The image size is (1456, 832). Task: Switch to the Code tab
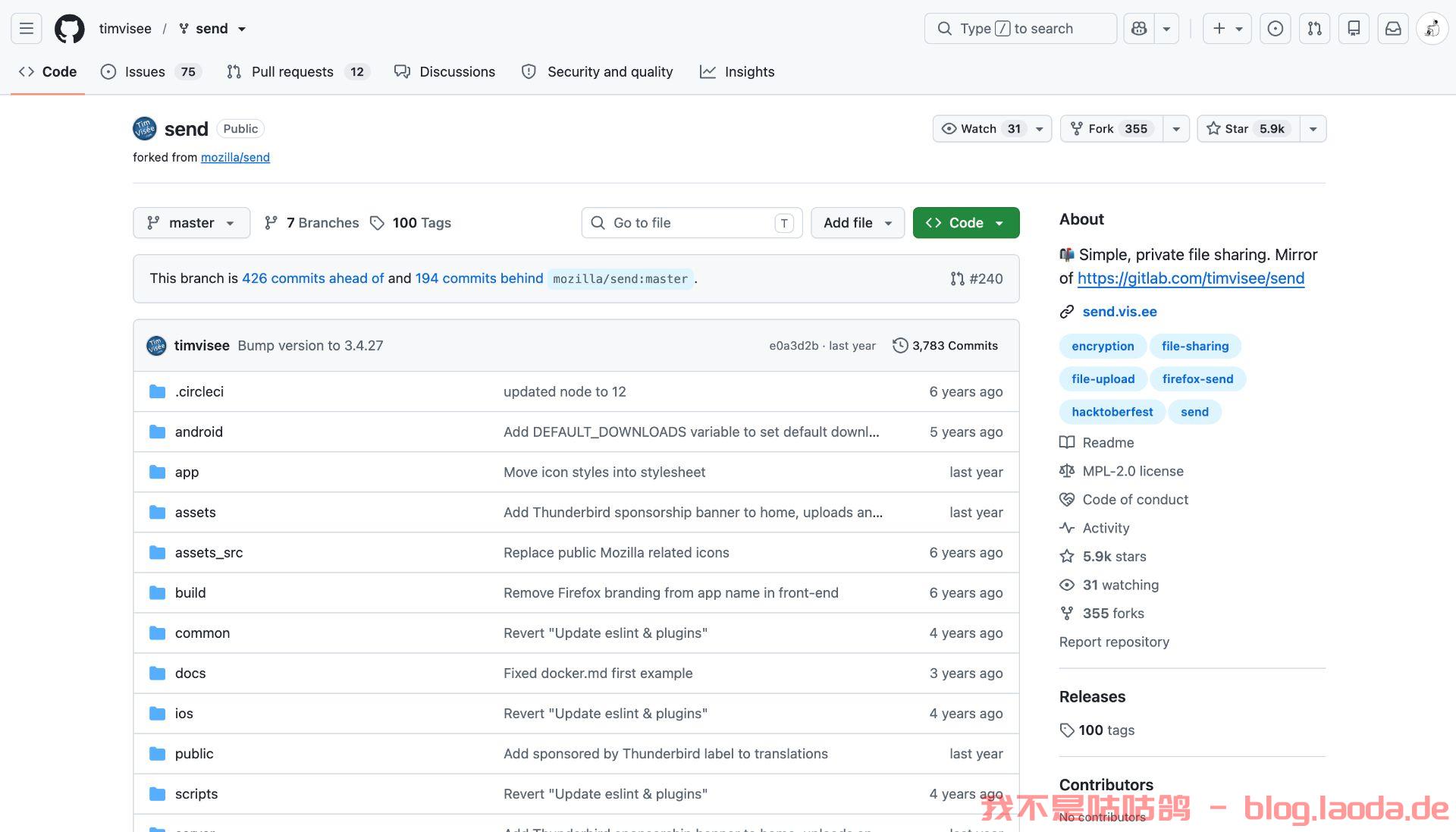click(48, 72)
